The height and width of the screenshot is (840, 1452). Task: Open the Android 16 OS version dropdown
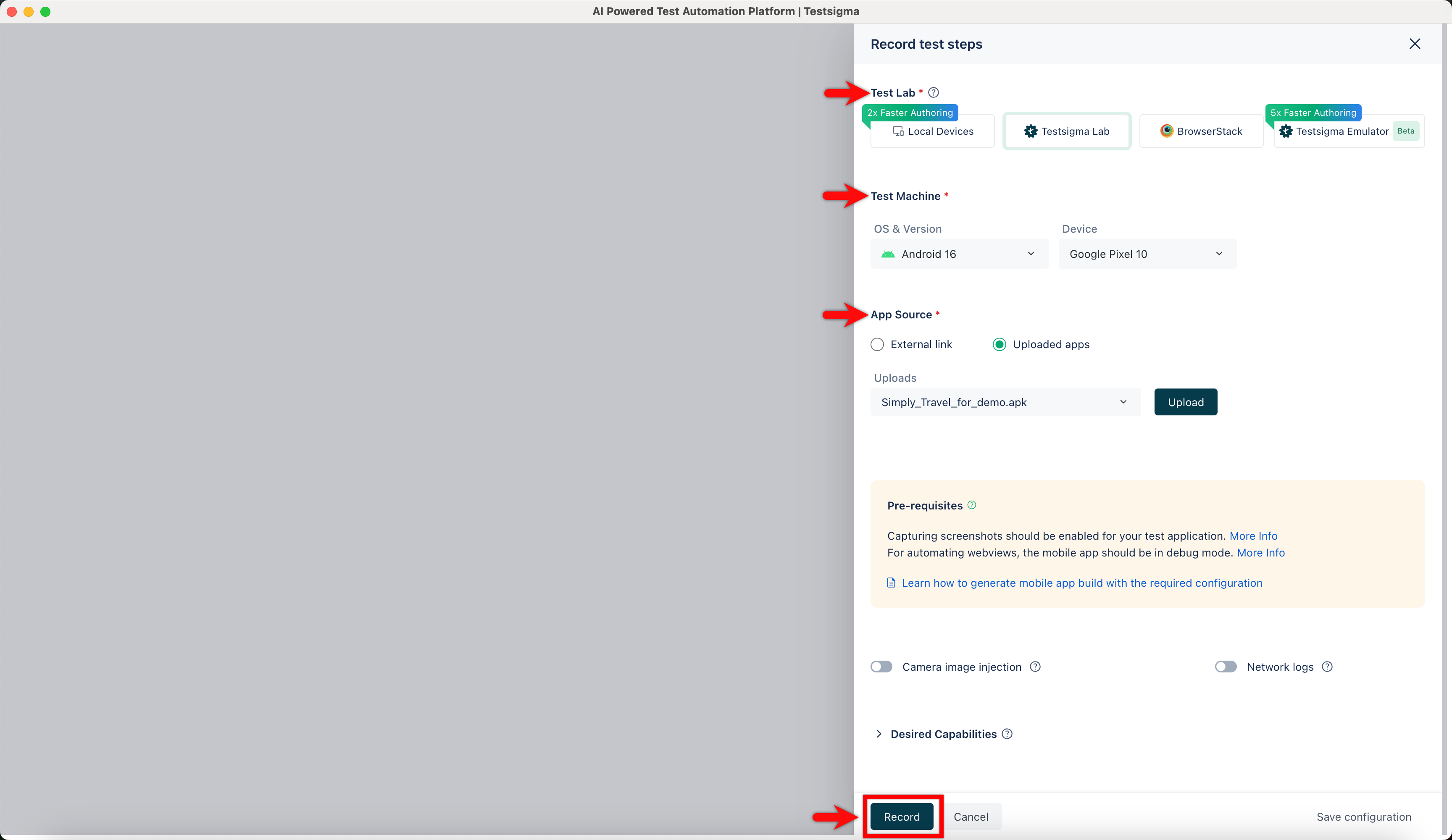coord(959,254)
